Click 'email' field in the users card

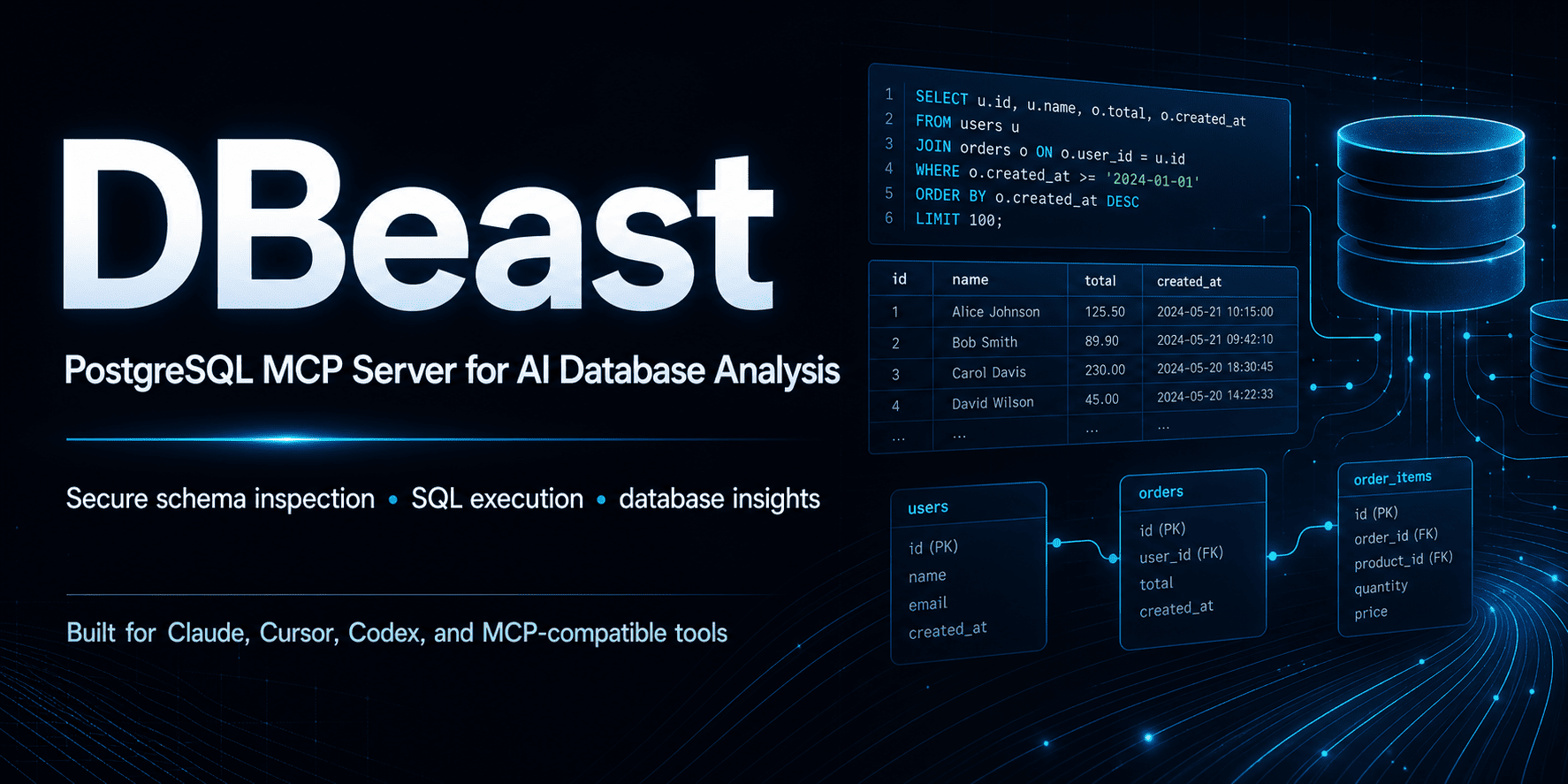pos(928,604)
